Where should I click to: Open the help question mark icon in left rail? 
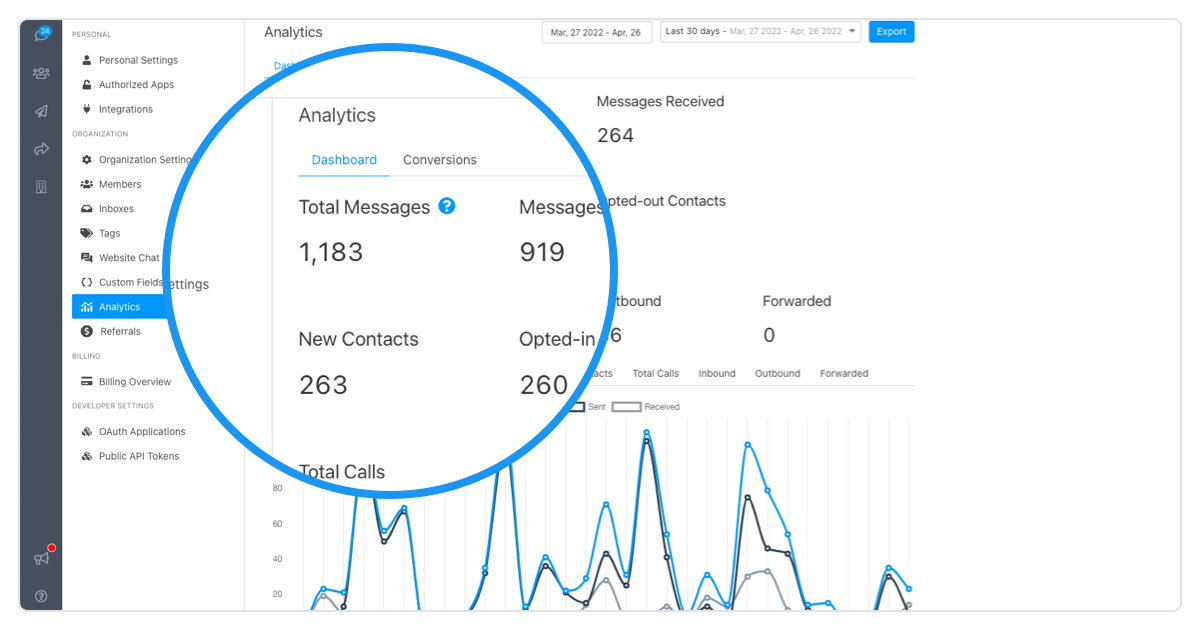coord(41,596)
